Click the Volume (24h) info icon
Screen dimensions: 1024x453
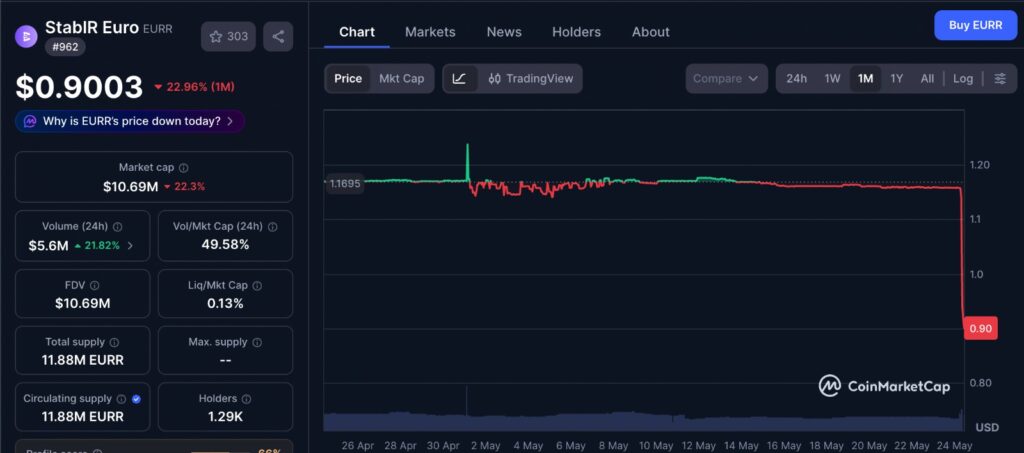pyautogui.click(x=118, y=226)
